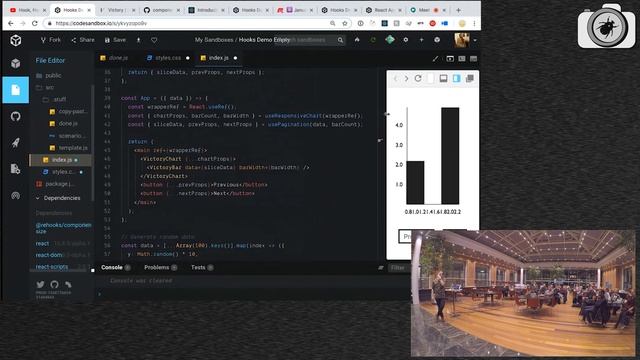The width and height of the screenshot is (640, 360).
Task: Select the File Editor sidebar icon
Action: pyautogui.click(x=16, y=90)
